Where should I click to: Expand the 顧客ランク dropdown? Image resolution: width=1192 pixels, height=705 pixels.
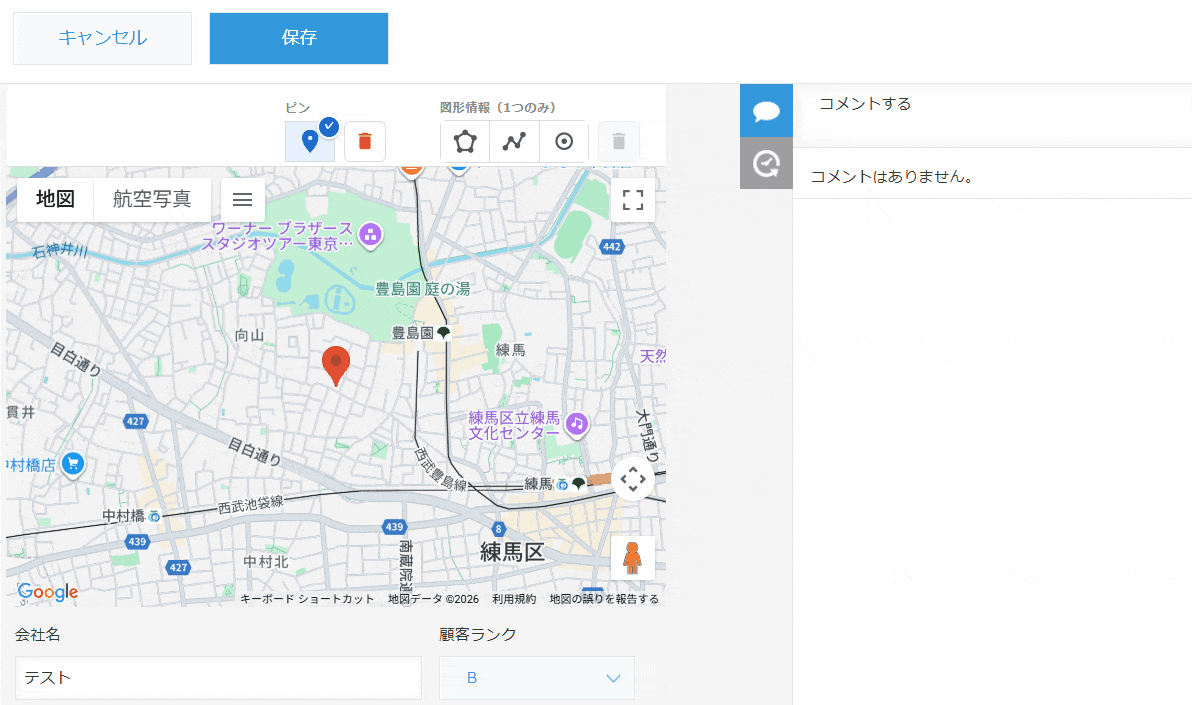pyautogui.click(x=537, y=678)
